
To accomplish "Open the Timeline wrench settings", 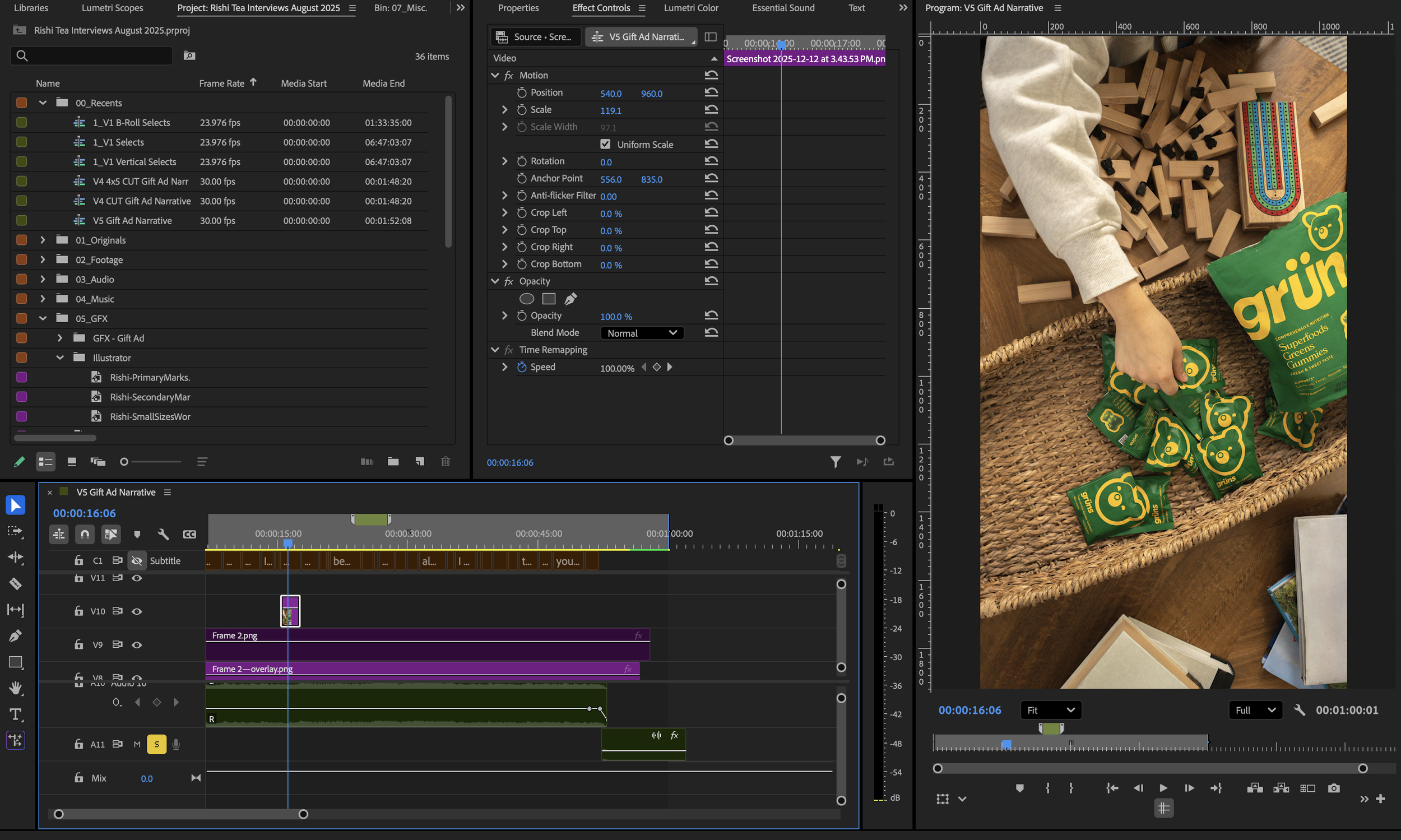I will [x=163, y=534].
